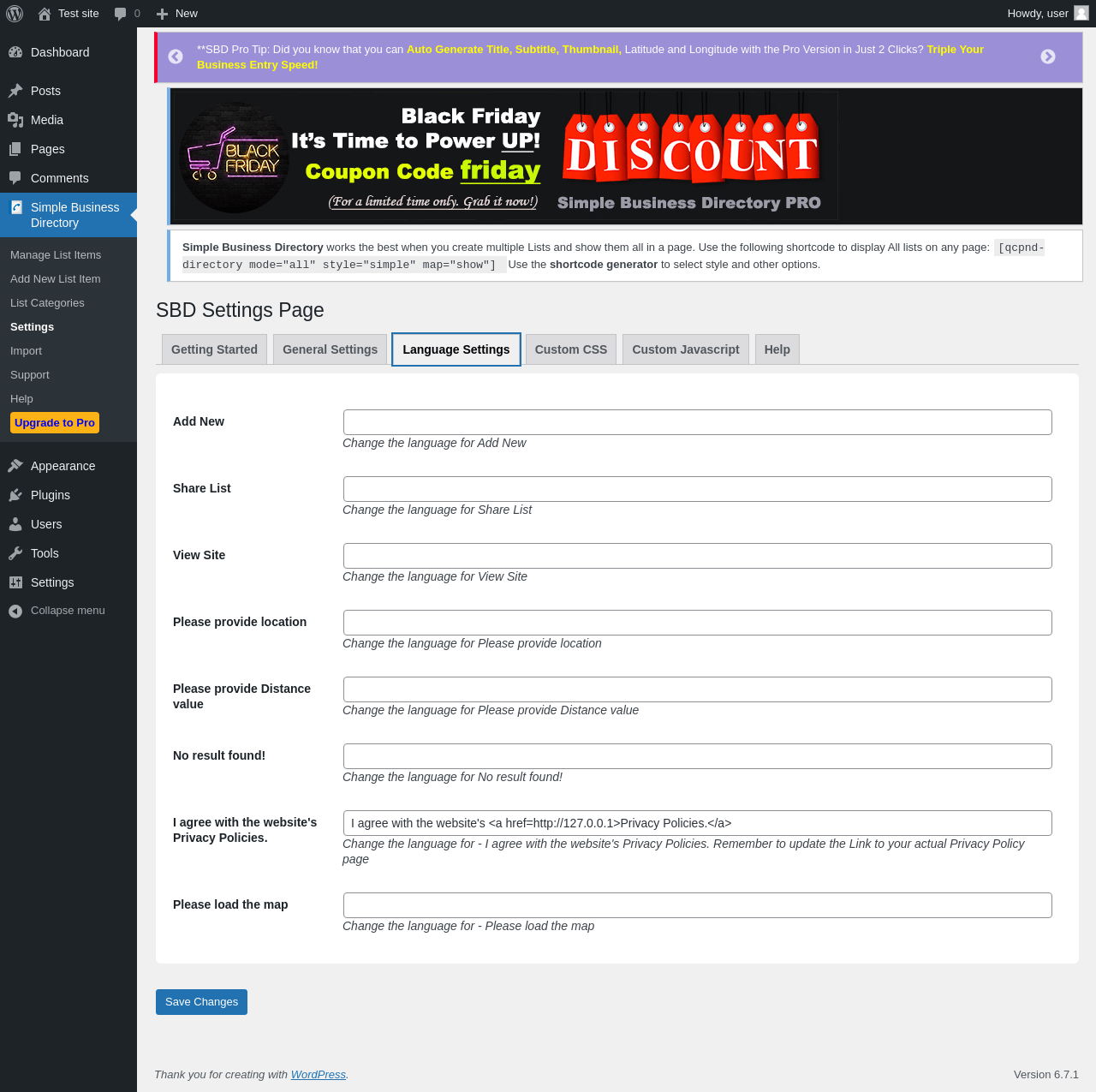Open the Dashboard menu label

[x=60, y=52]
